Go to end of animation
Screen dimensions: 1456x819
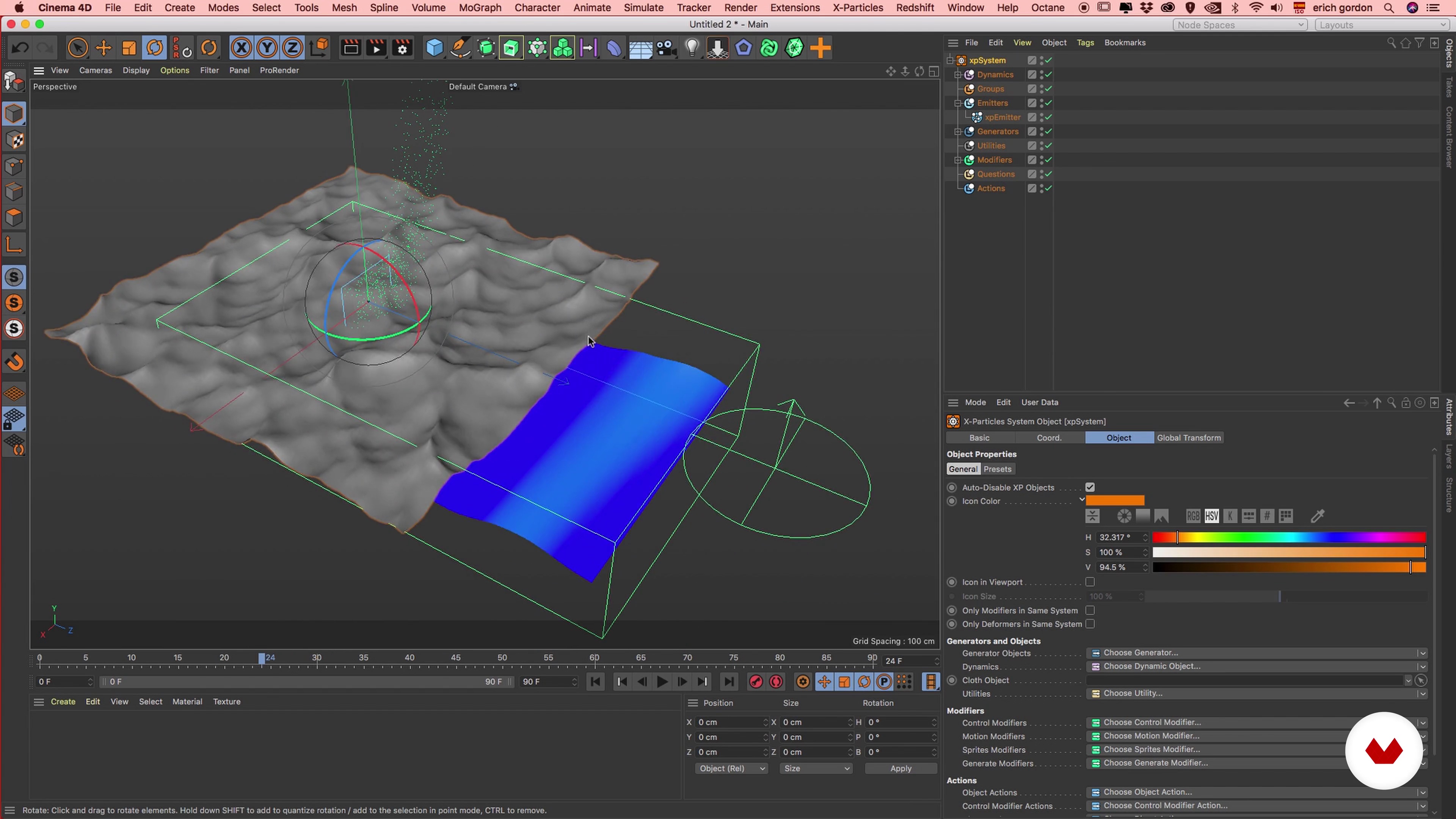(x=729, y=682)
